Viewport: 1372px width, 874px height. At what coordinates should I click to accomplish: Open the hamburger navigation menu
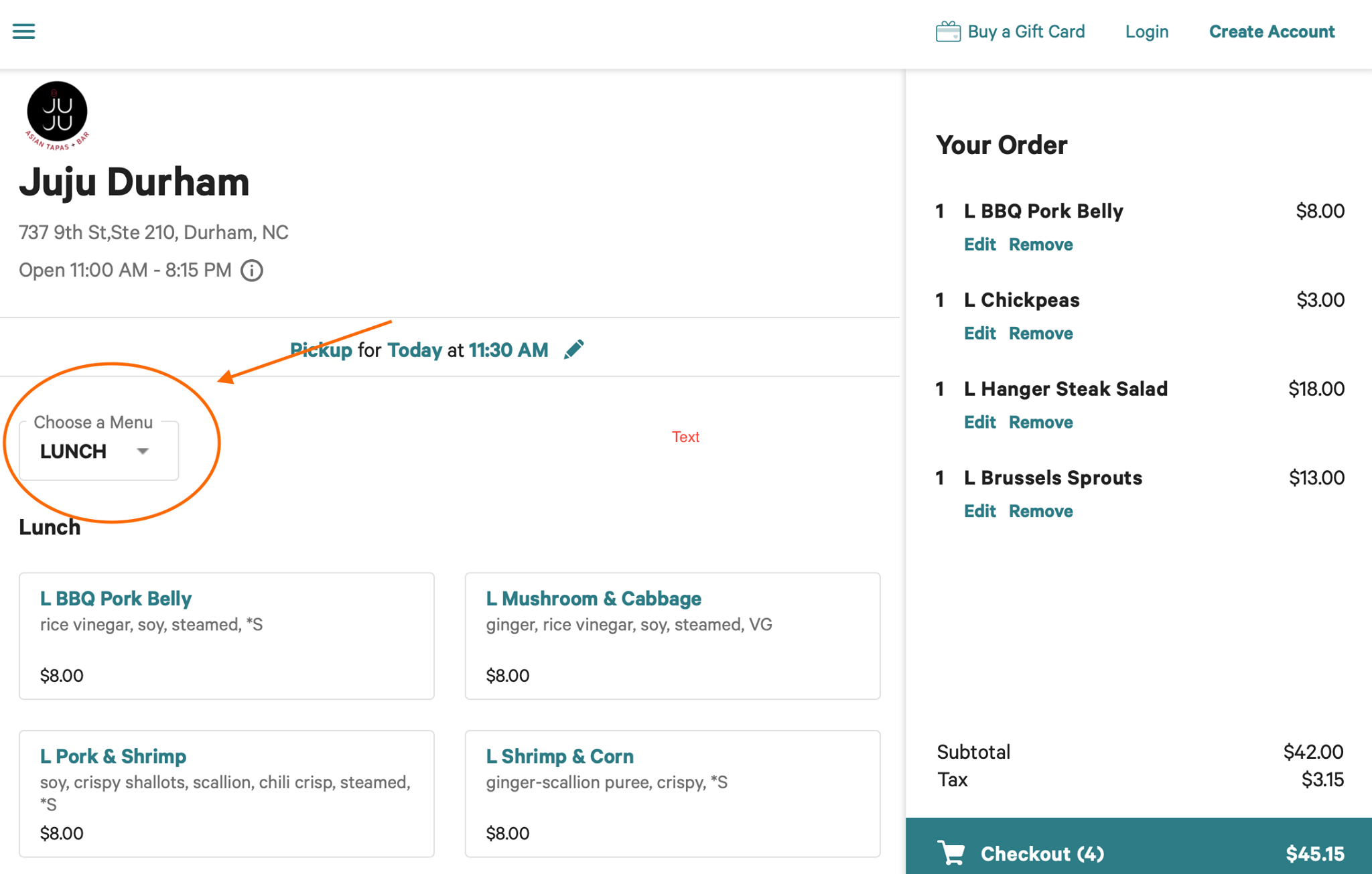pyautogui.click(x=24, y=31)
